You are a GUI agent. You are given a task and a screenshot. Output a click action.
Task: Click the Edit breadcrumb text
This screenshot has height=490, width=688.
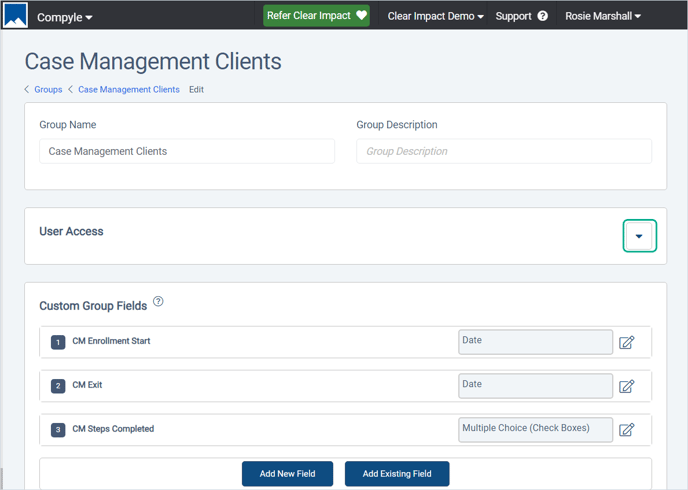(x=196, y=89)
